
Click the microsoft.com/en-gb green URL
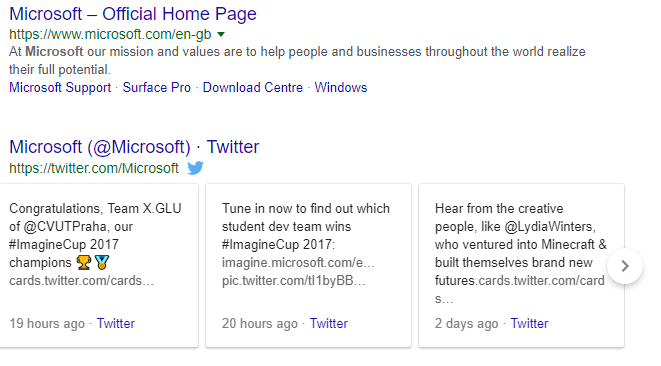coord(110,34)
